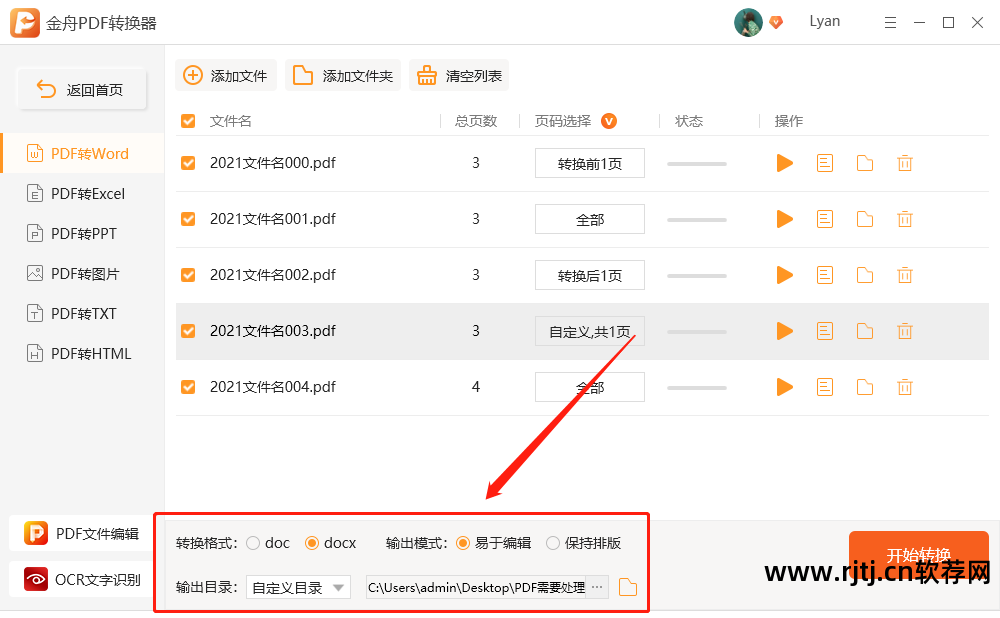Click the VIP badge next to the avatar
The height and width of the screenshot is (618, 1000).
(x=776, y=21)
